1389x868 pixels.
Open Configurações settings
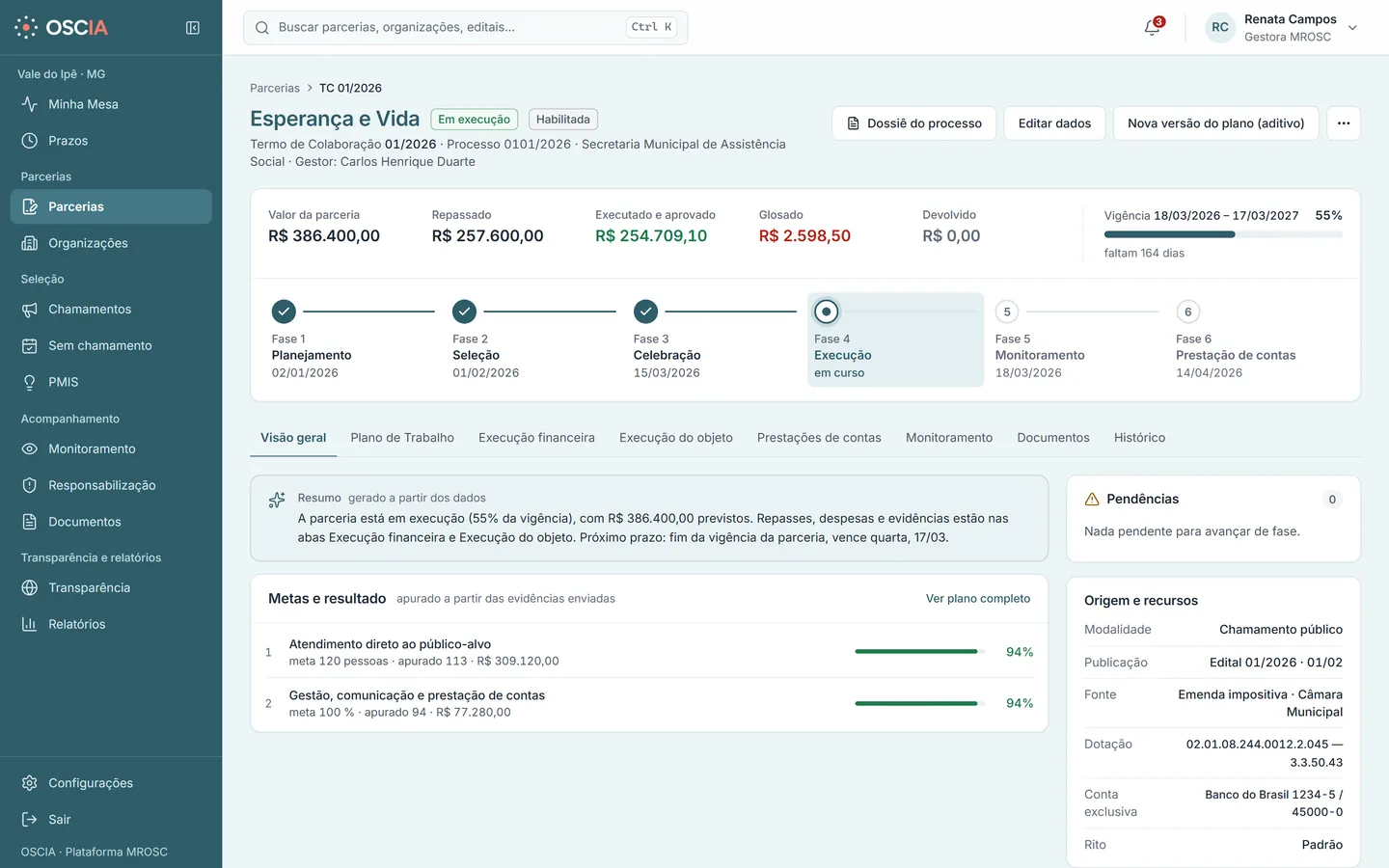click(111, 783)
